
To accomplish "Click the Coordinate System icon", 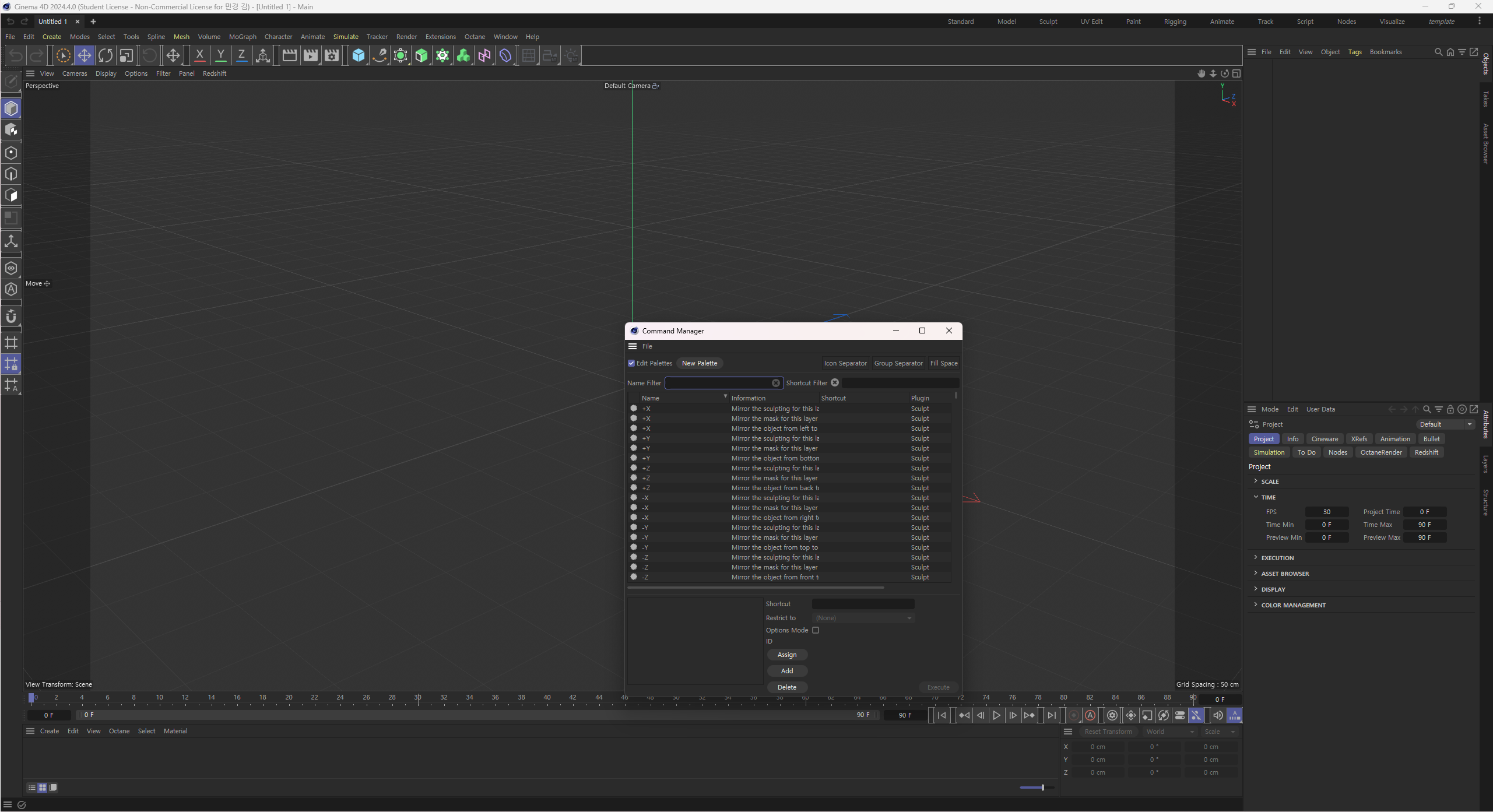I will coord(262,55).
